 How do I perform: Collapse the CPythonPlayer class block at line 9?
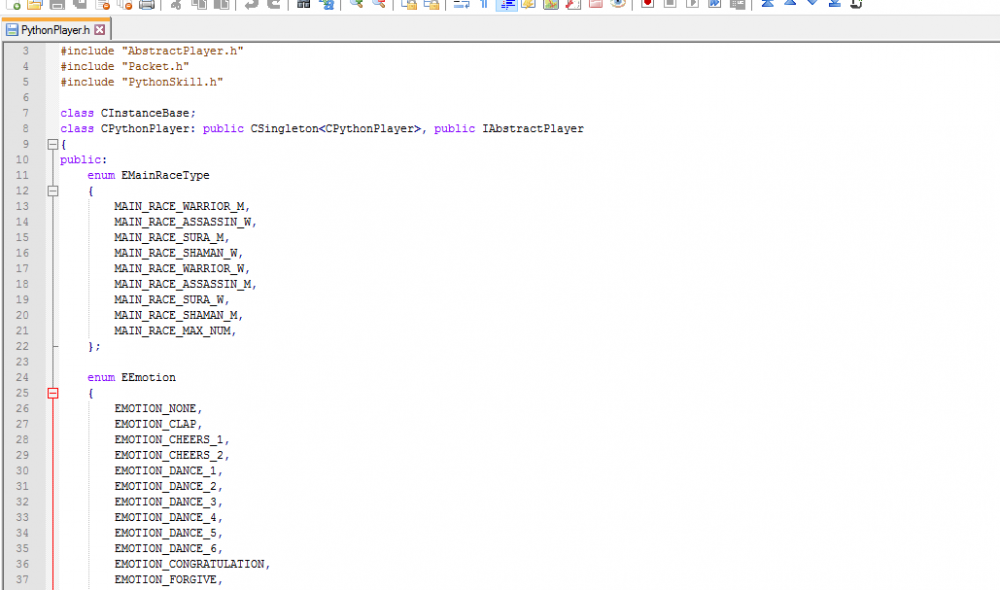[53, 144]
